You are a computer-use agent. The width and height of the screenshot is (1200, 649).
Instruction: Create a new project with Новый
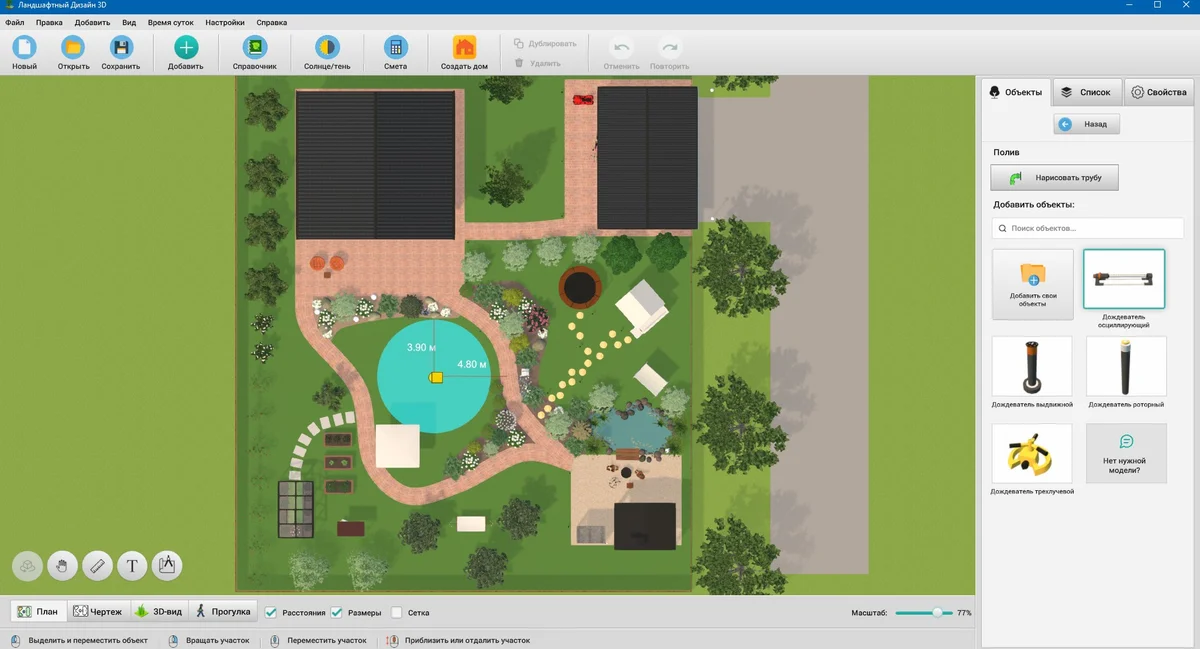(24, 52)
